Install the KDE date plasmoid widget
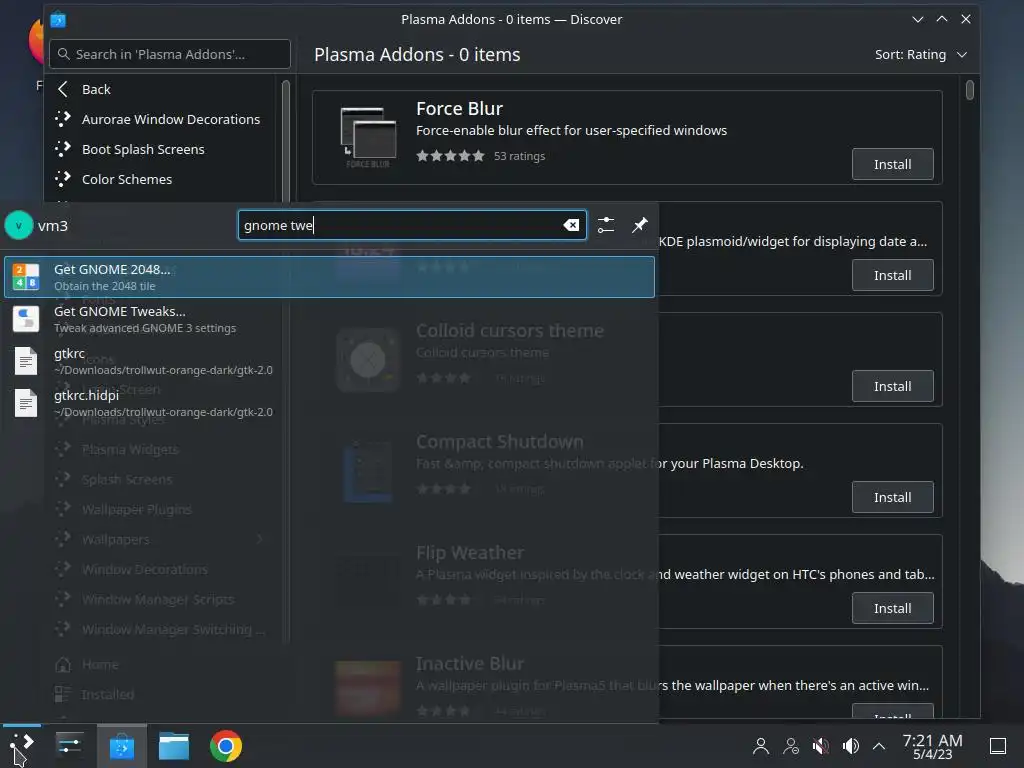 (x=893, y=275)
